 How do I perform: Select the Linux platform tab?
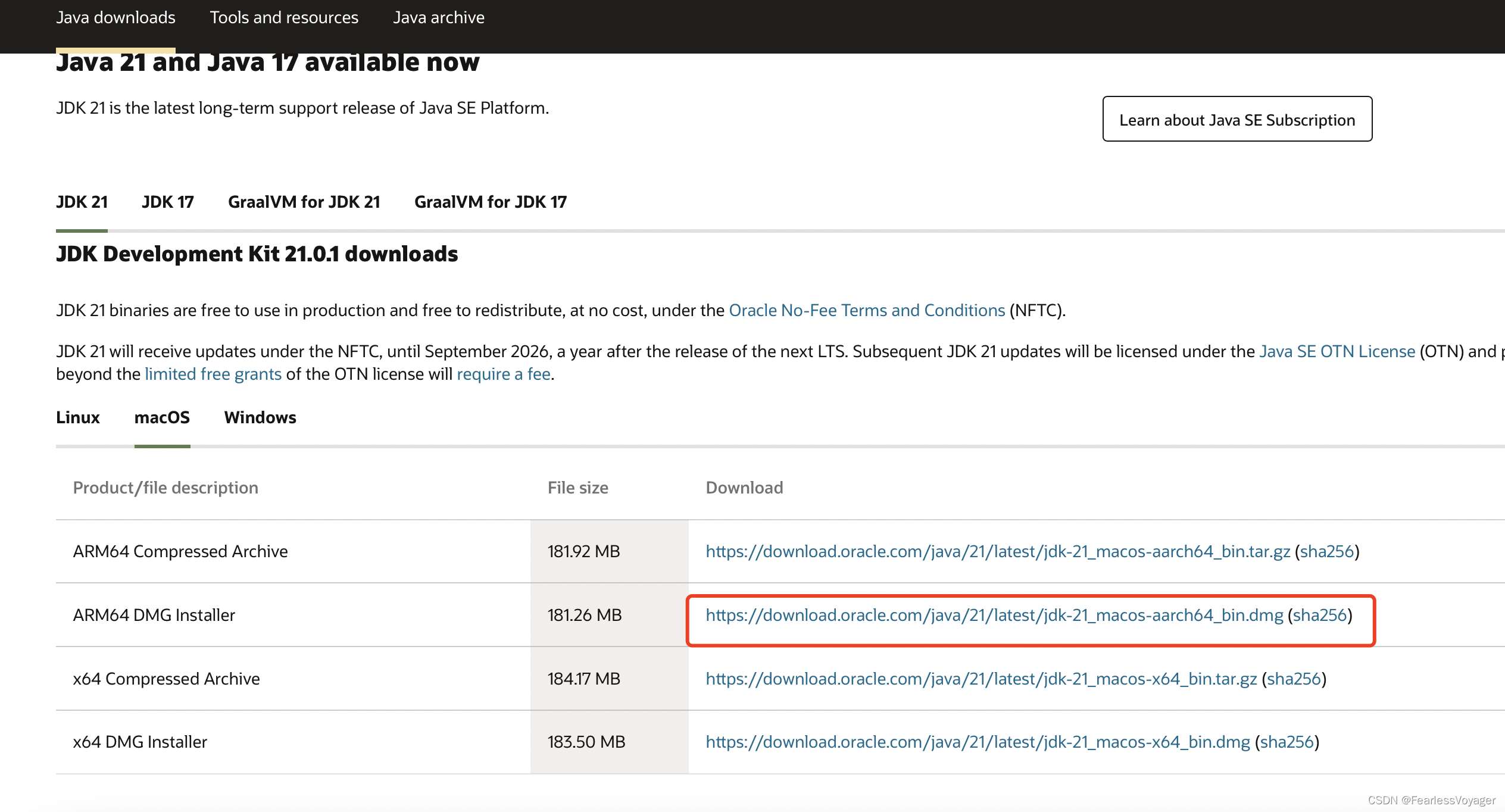coord(78,417)
